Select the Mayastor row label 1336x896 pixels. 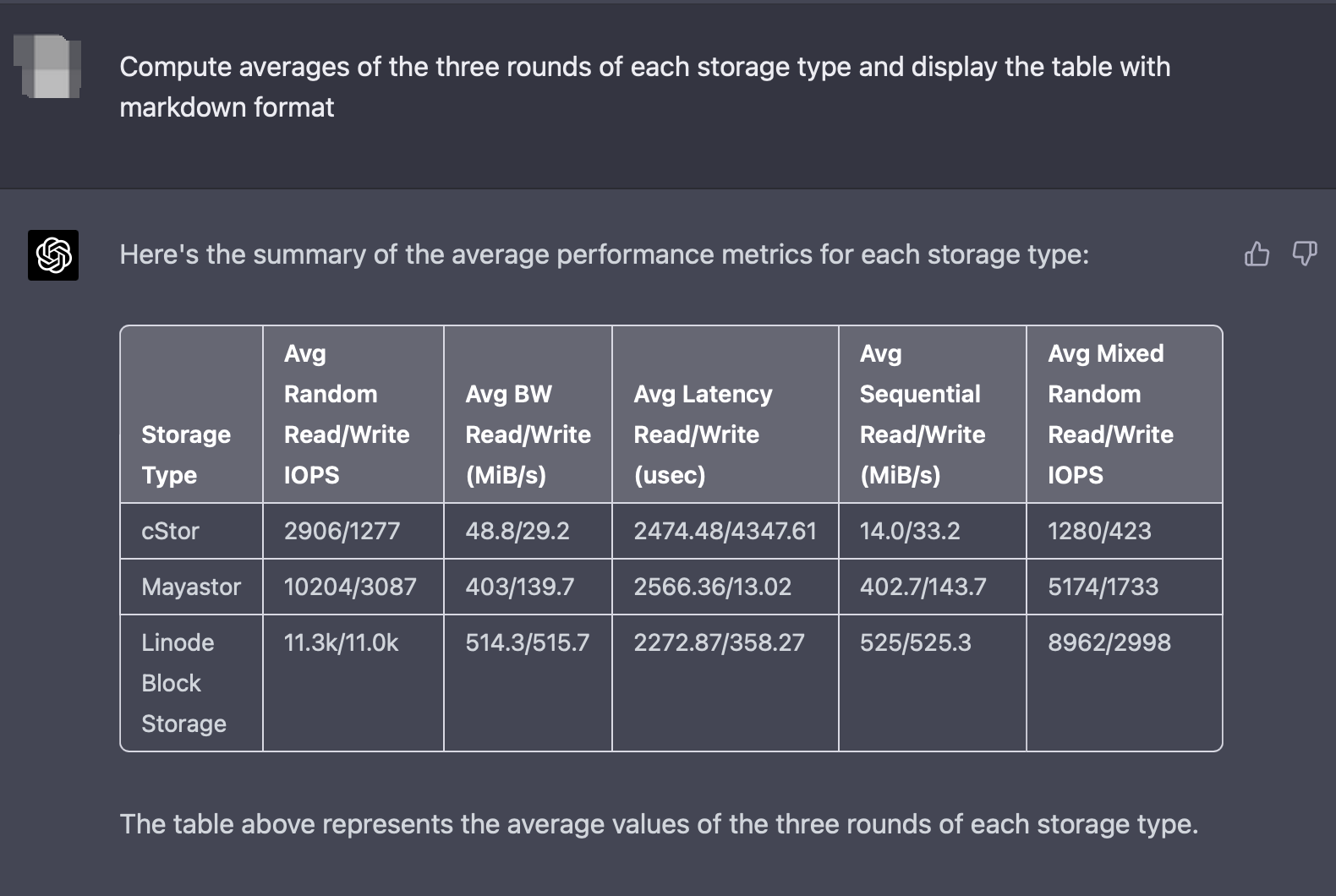[x=192, y=587]
